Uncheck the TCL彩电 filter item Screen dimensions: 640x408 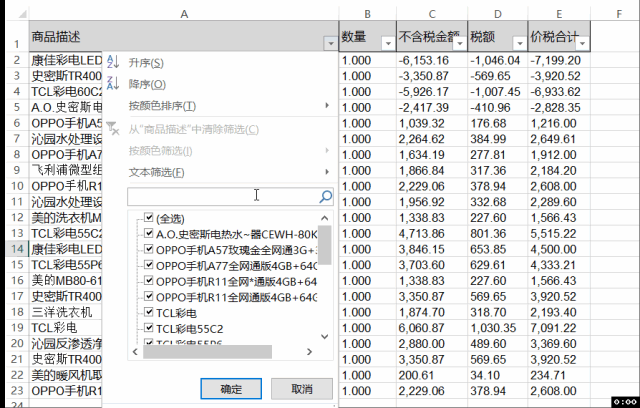click(x=149, y=312)
